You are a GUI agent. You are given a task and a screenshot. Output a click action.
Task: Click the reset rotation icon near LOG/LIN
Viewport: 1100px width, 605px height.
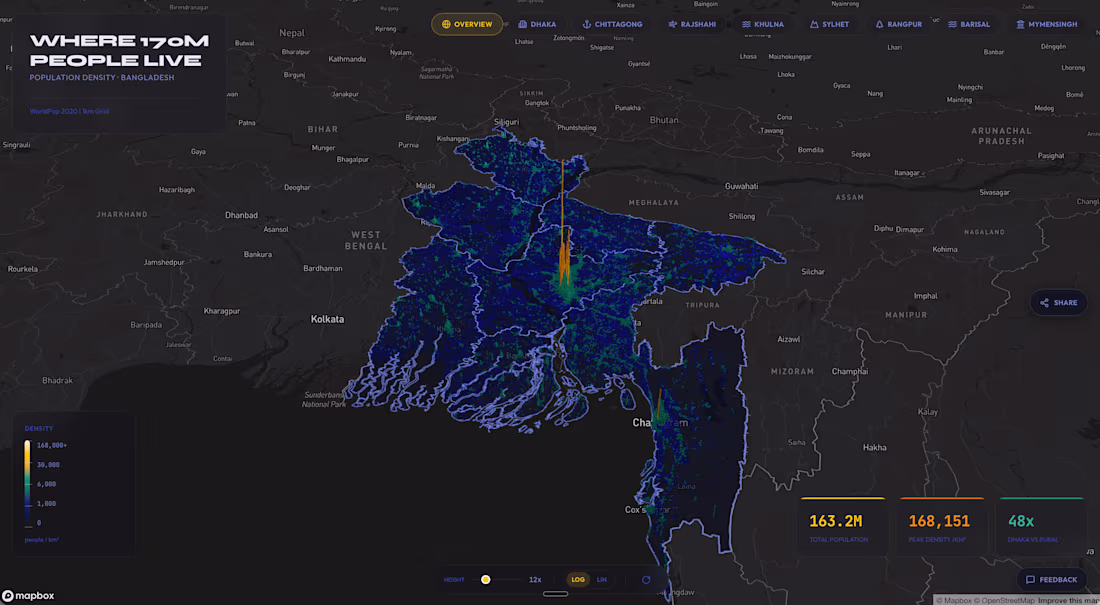tap(645, 579)
